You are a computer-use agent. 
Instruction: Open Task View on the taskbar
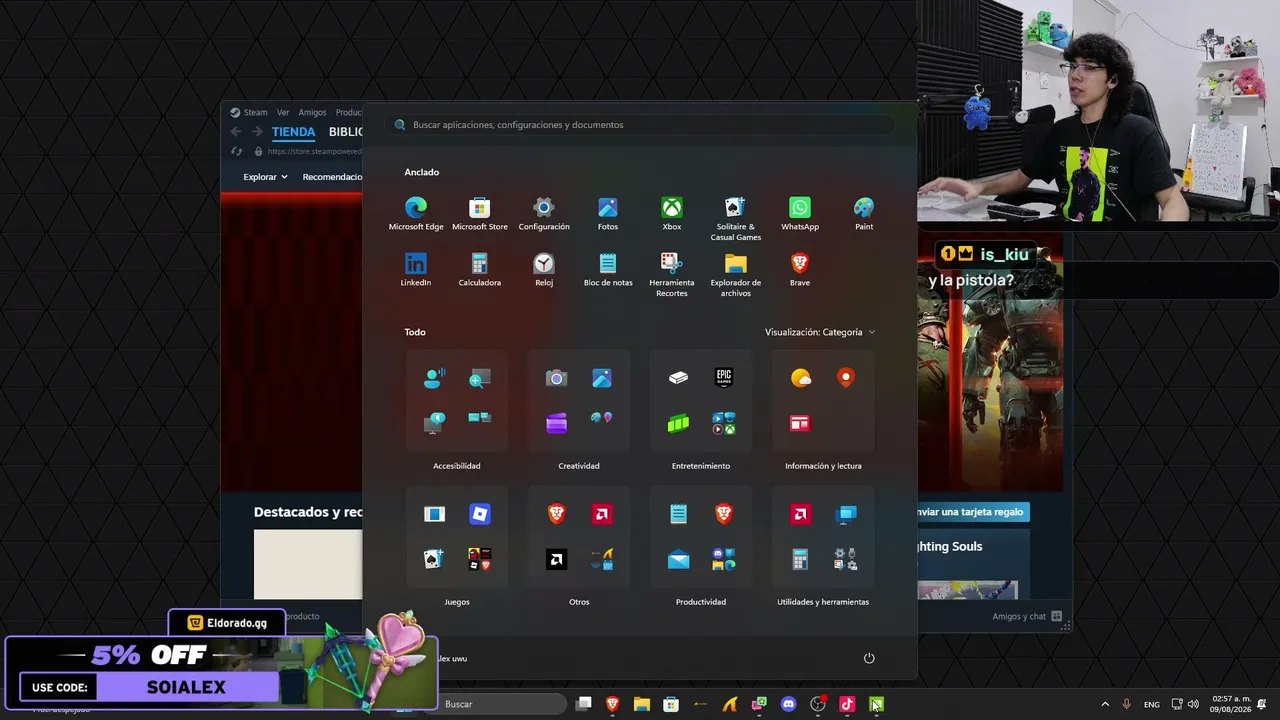584,704
